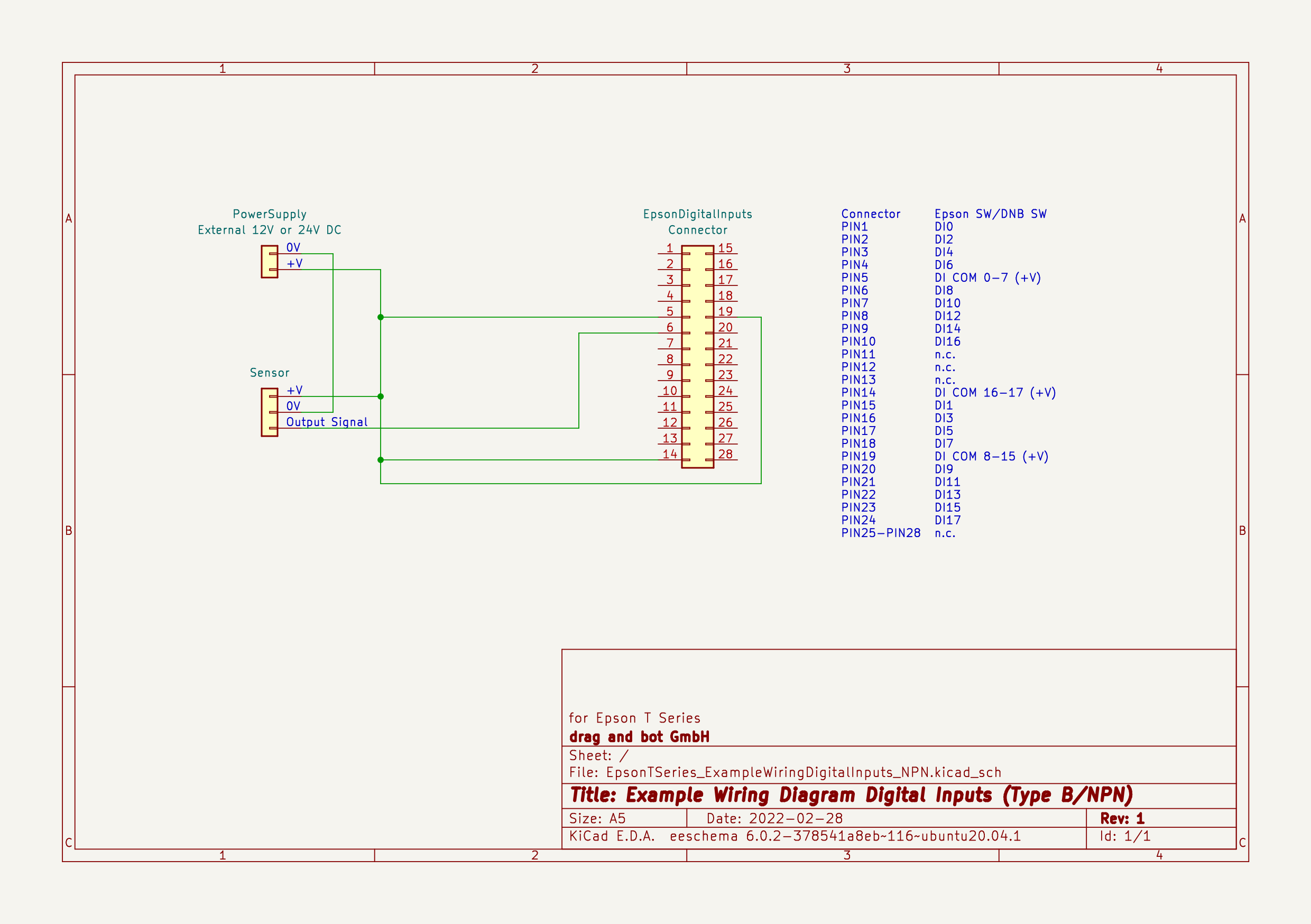
Task: Click the 'Connector' column header in pin table
Action: (871, 214)
